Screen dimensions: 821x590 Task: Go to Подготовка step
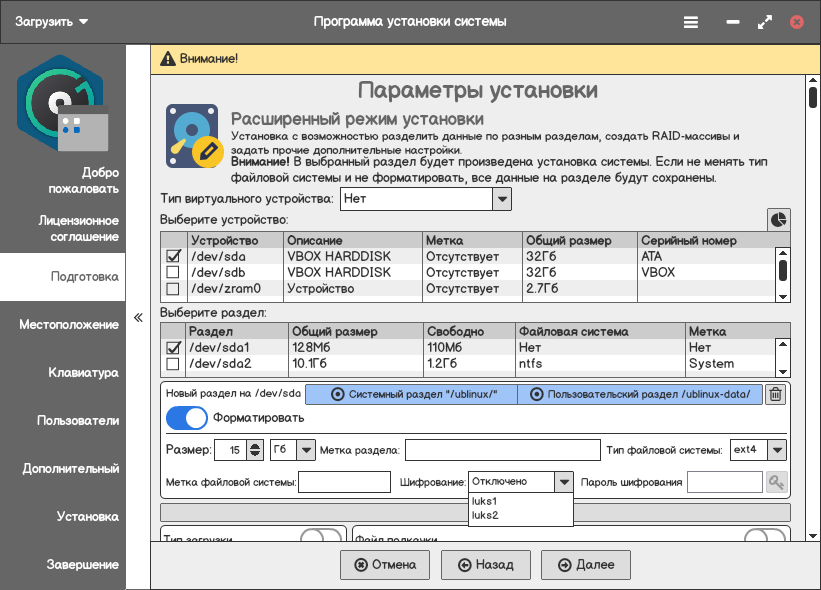63,276
